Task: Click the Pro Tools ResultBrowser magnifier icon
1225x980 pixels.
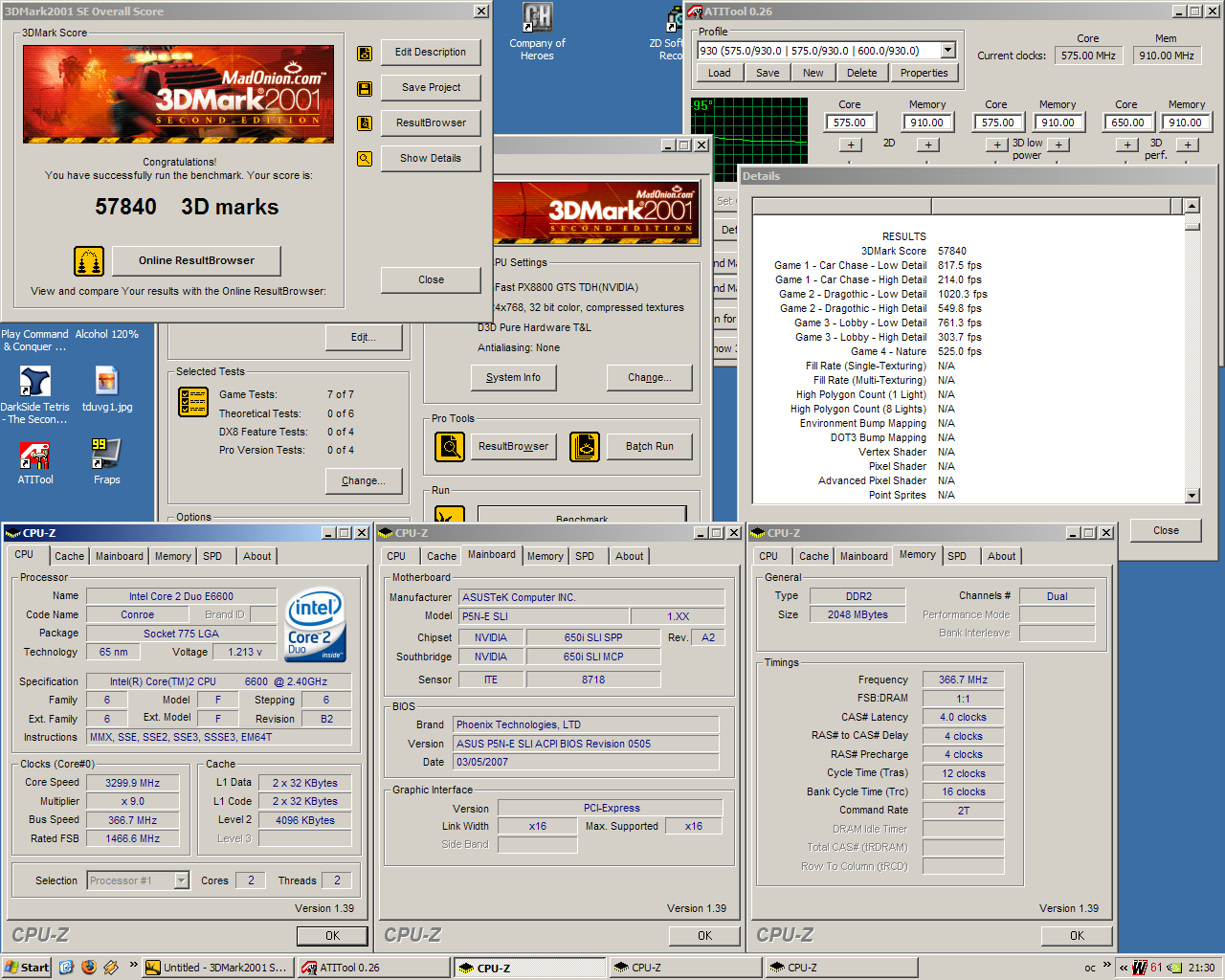Action: point(450,447)
